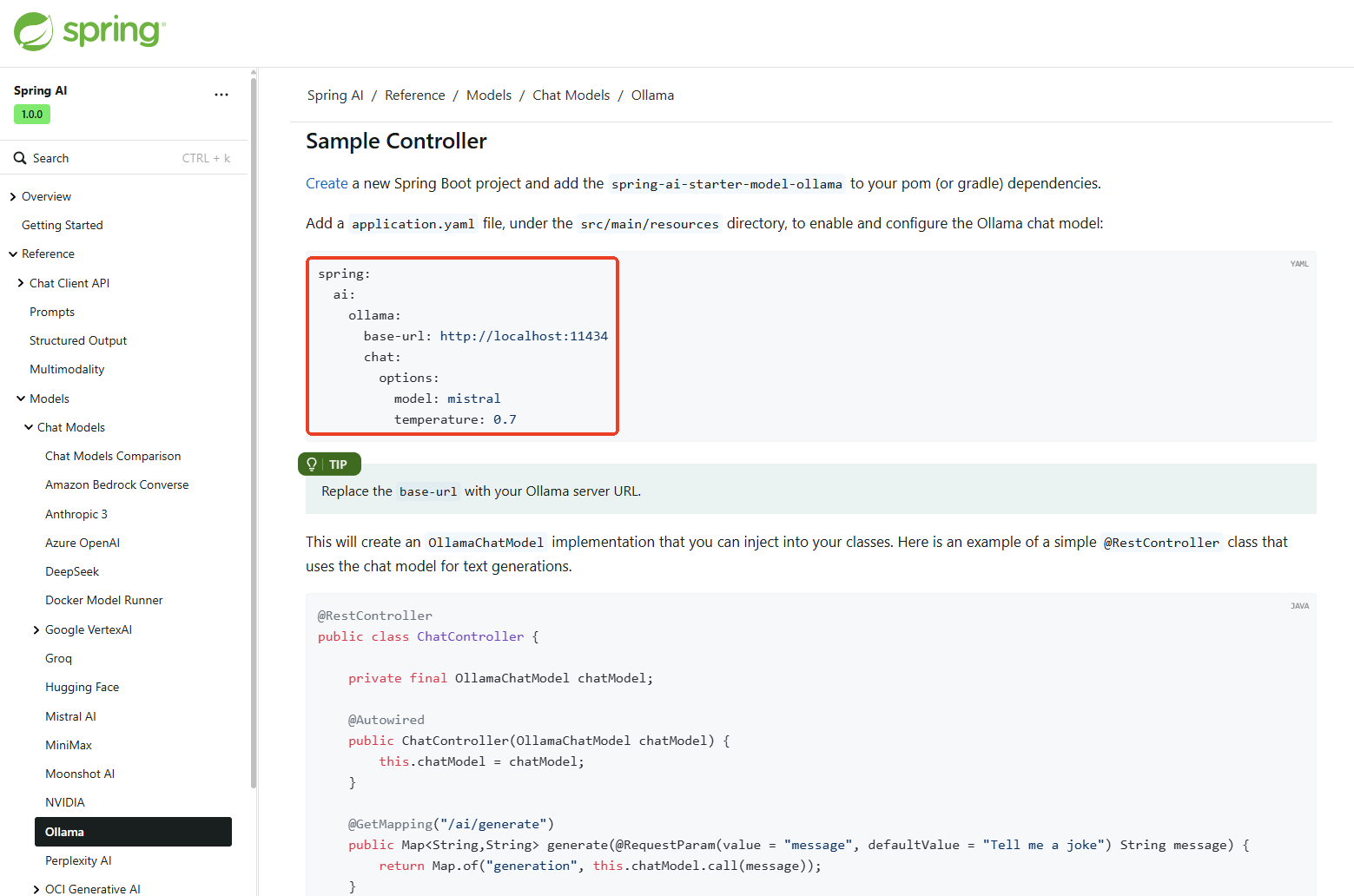Click the base-url localhost:11434 line
1354x896 pixels.
485,336
